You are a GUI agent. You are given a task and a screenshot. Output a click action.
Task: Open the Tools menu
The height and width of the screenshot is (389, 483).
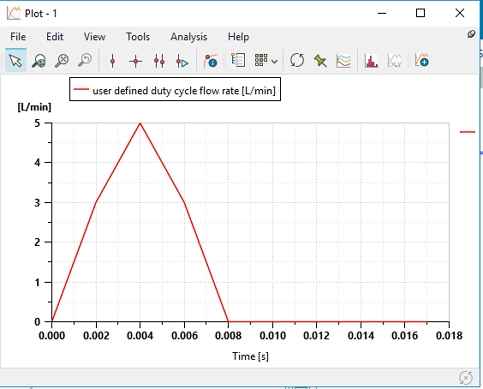pos(138,36)
